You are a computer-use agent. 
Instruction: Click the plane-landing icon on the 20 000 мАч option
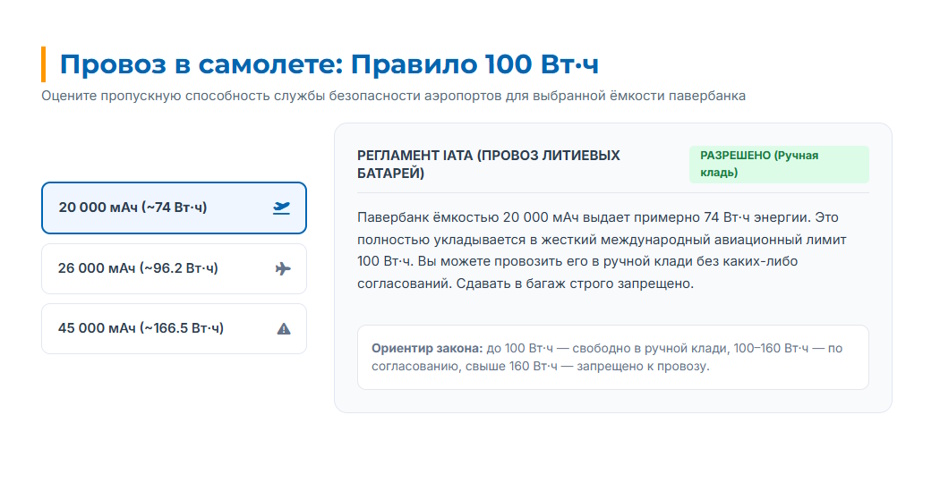tap(281, 208)
